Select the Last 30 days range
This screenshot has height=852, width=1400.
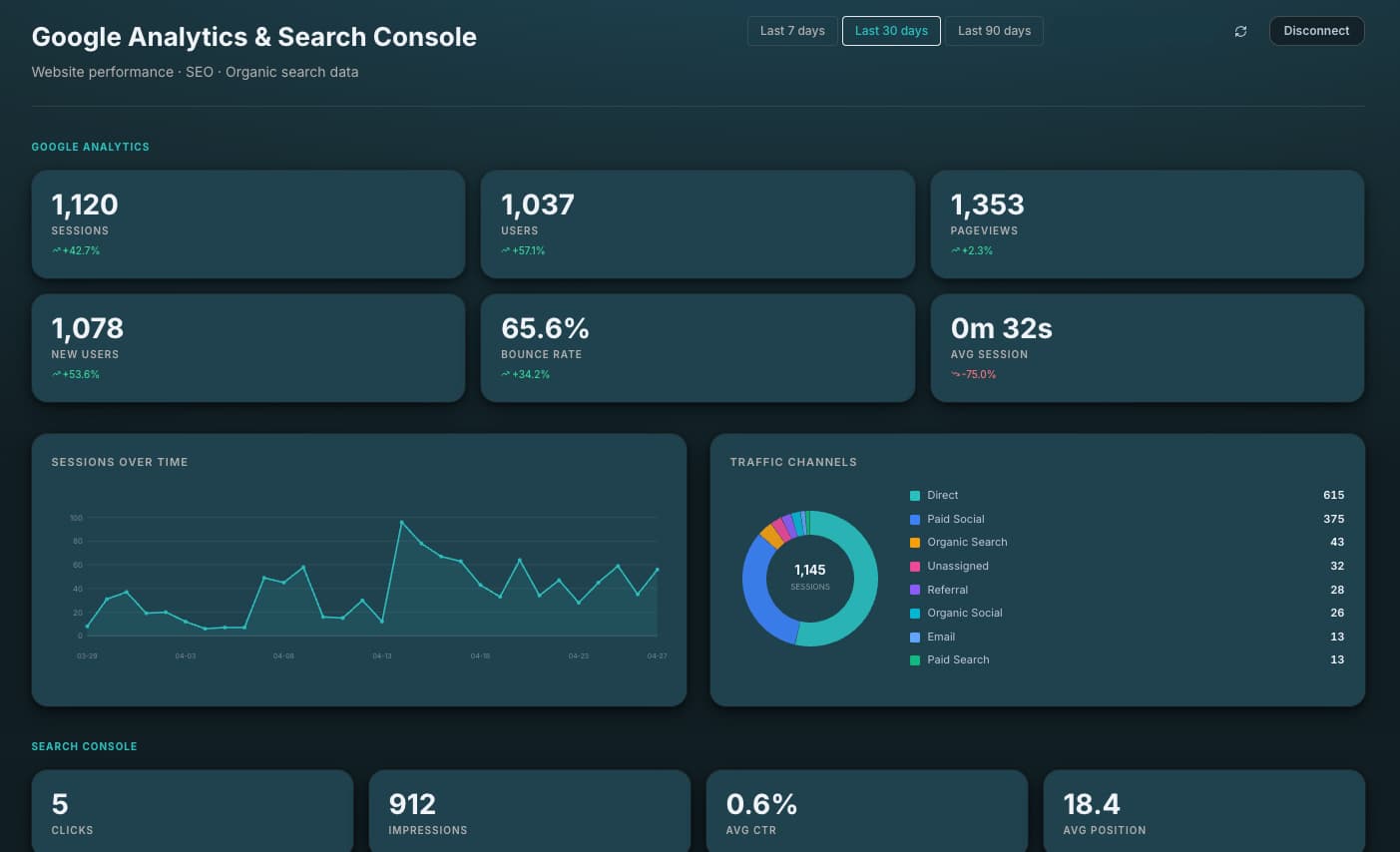pos(891,31)
